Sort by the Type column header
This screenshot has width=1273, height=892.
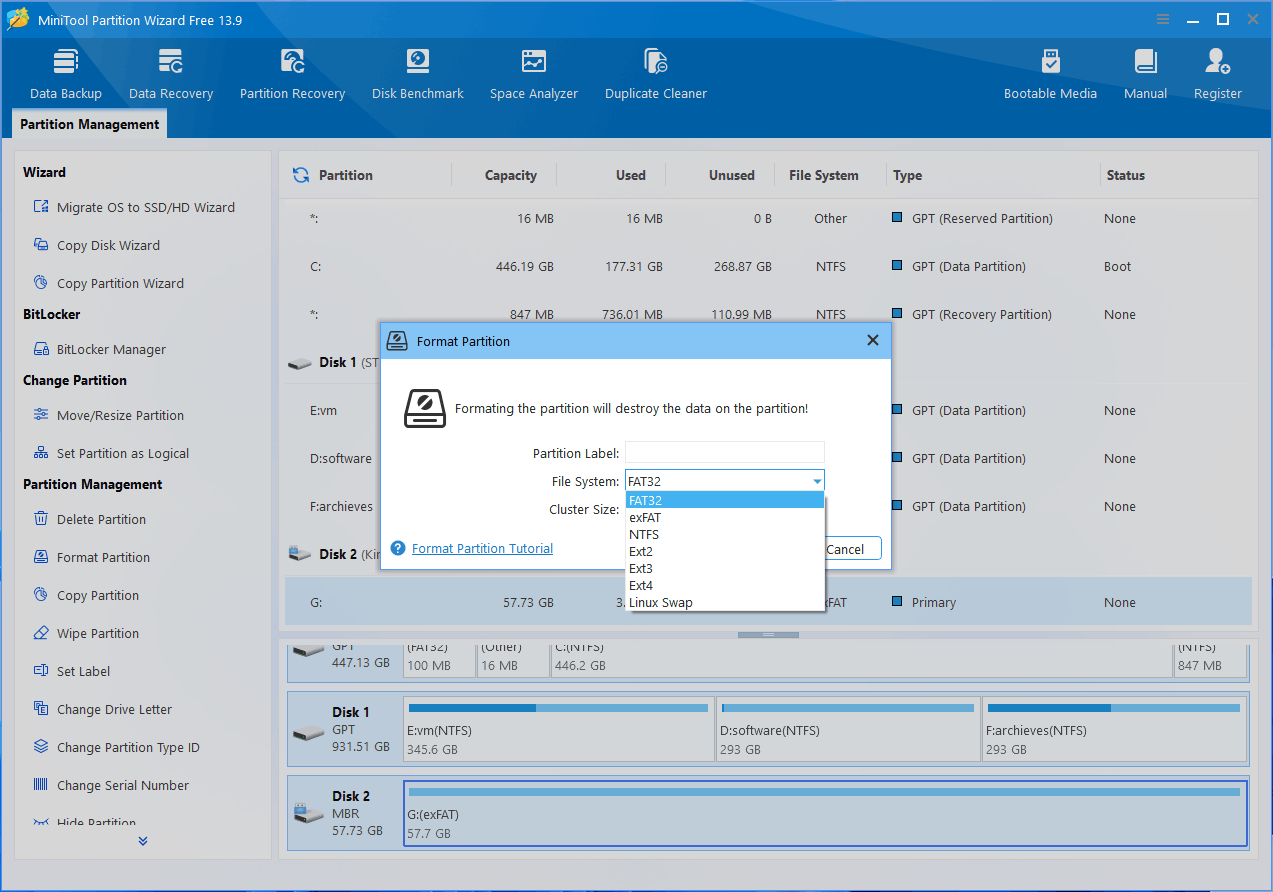[x=907, y=175]
